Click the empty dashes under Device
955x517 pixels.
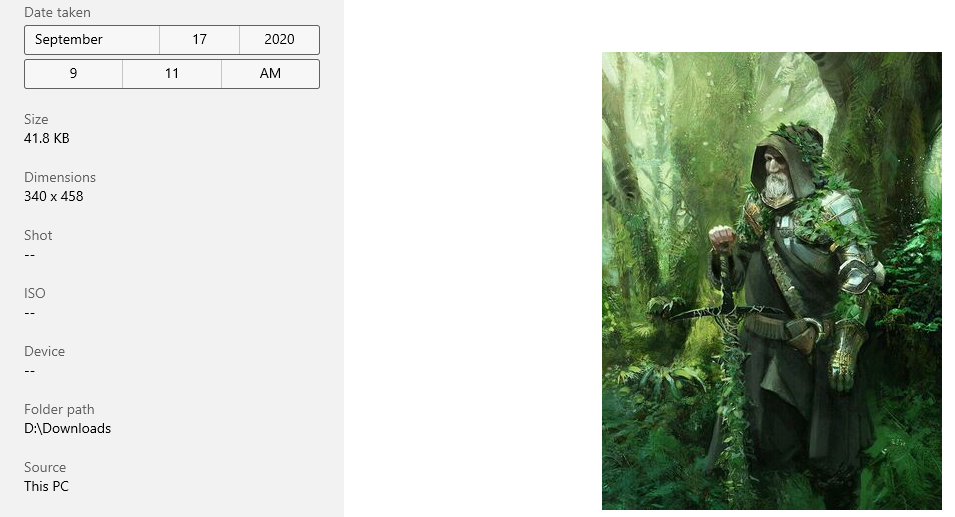(x=30, y=371)
